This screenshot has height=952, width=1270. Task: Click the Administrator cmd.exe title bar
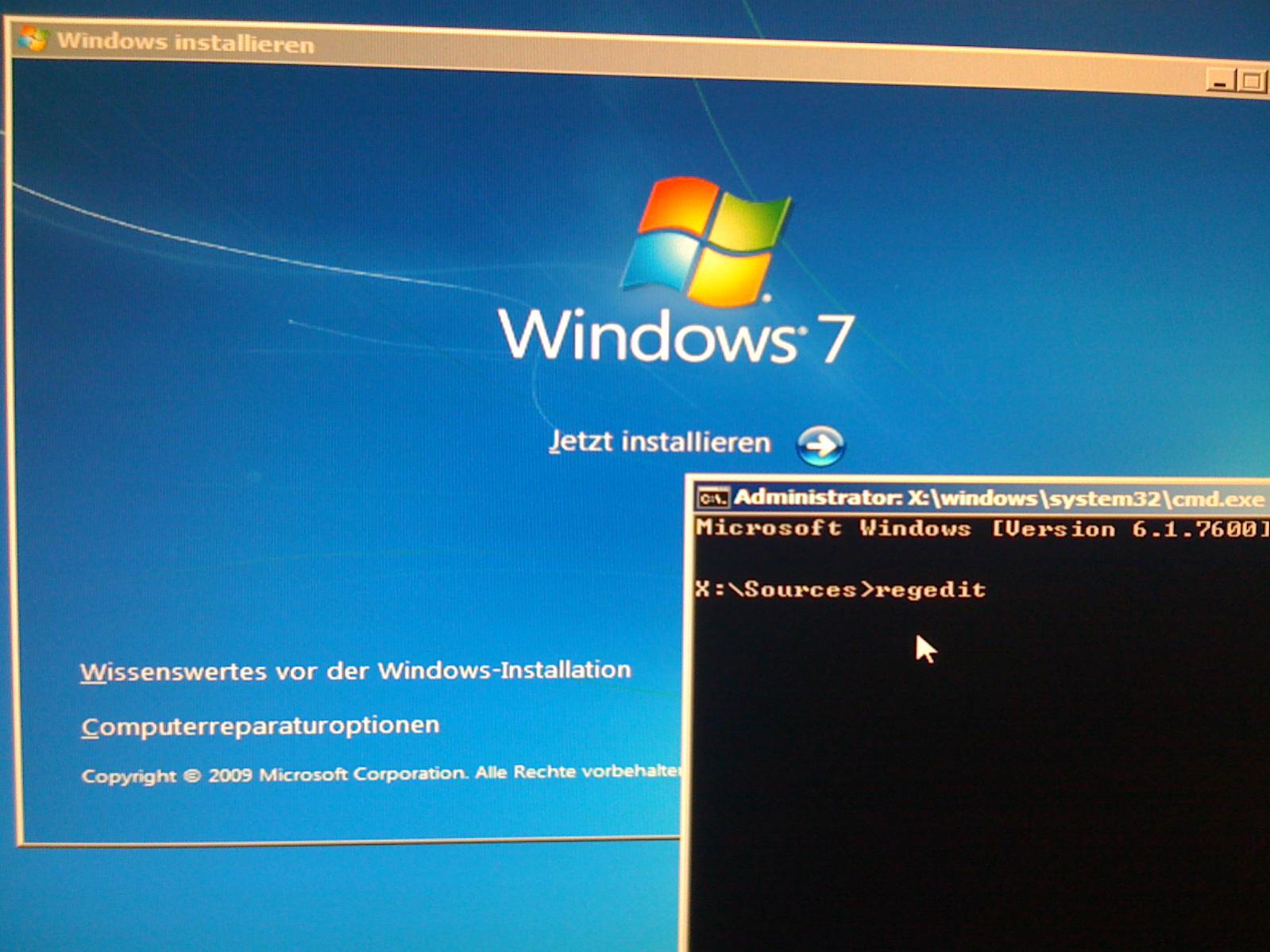pos(979,499)
